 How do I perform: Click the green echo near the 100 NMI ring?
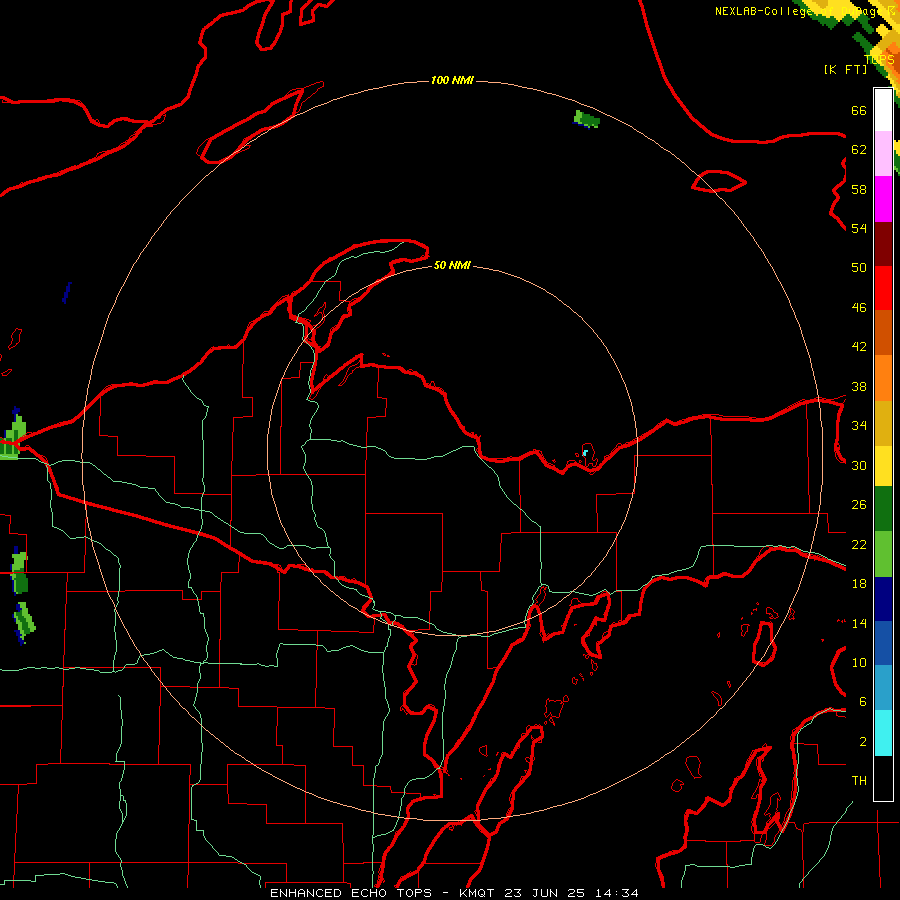587,119
